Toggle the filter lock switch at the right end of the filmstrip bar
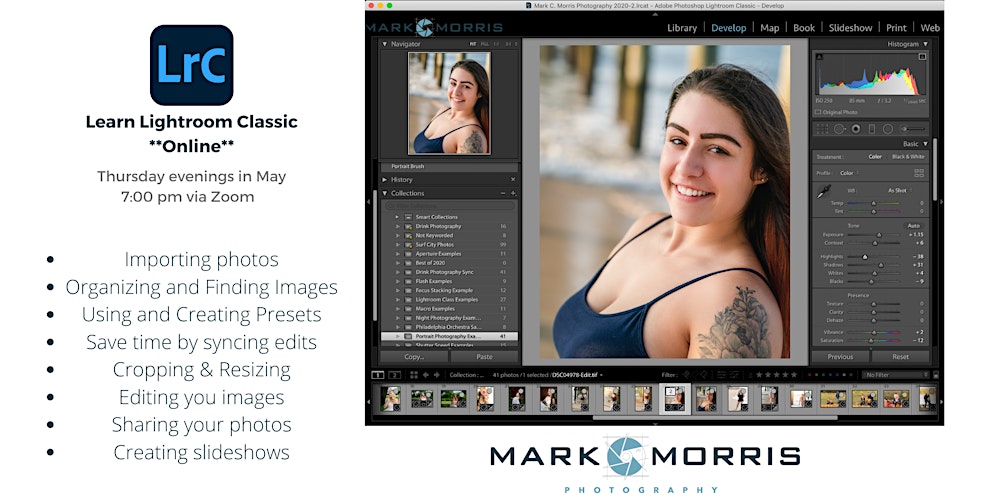 click(934, 375)
